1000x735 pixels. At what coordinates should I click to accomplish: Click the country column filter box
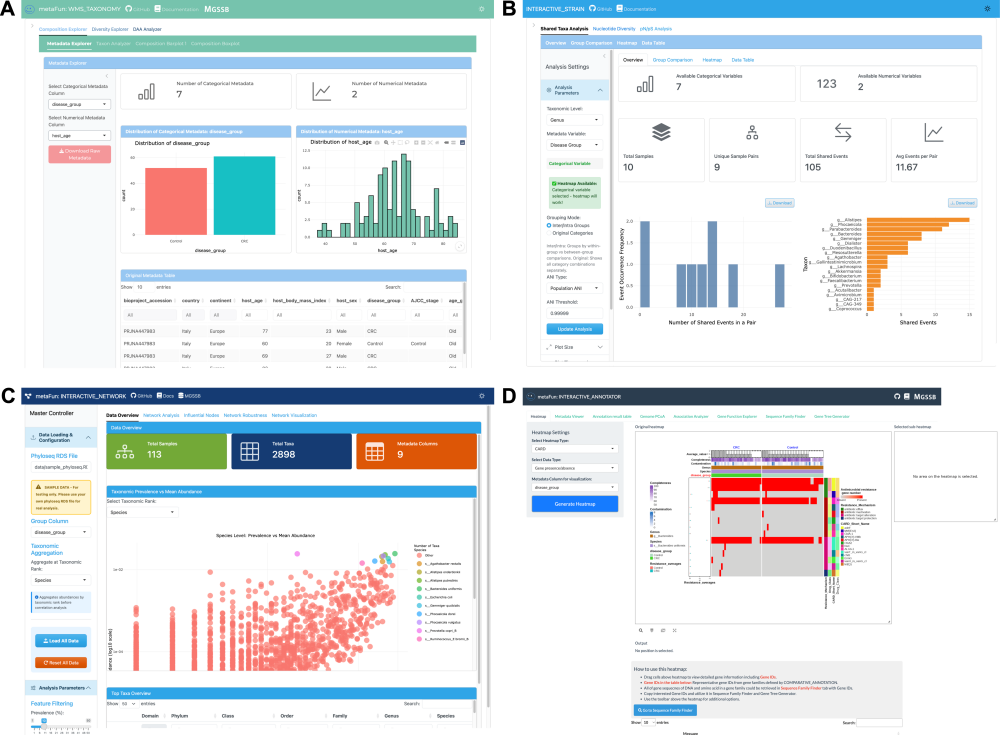coord(192,315)
